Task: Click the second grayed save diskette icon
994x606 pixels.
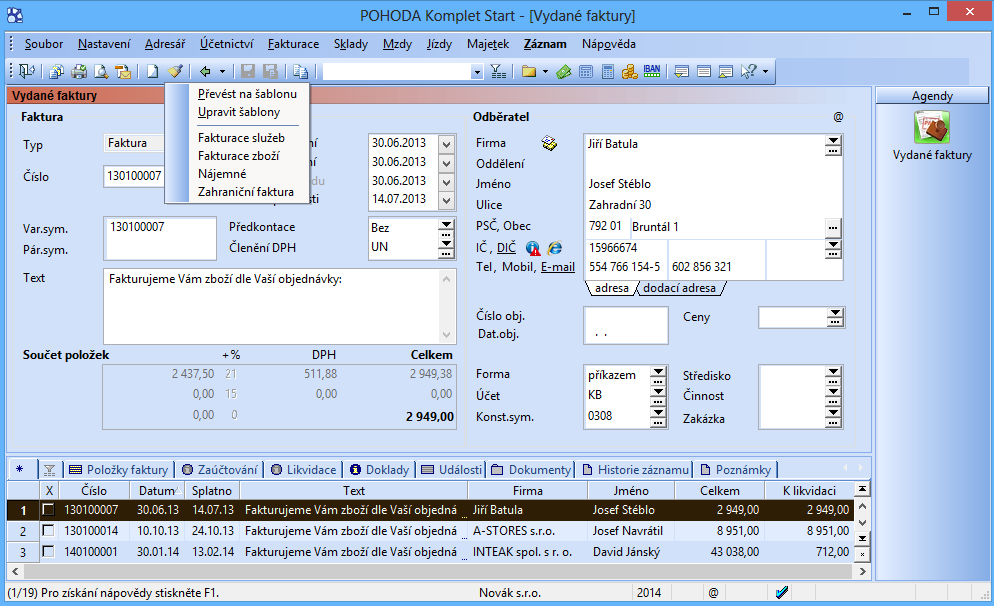Action: [x=271, y=72]
